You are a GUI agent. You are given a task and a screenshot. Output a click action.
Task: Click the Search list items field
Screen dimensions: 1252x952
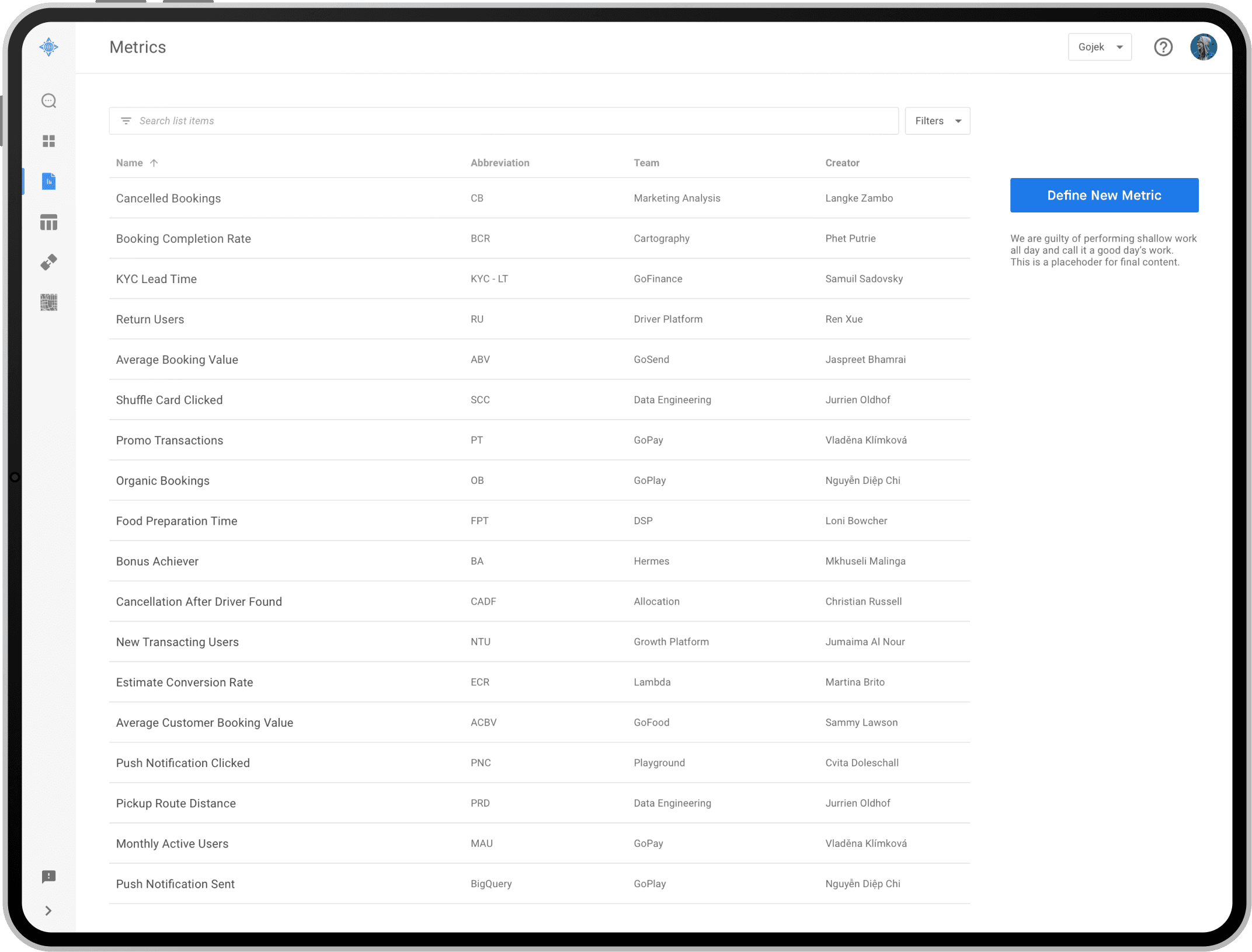coord(503,121)
